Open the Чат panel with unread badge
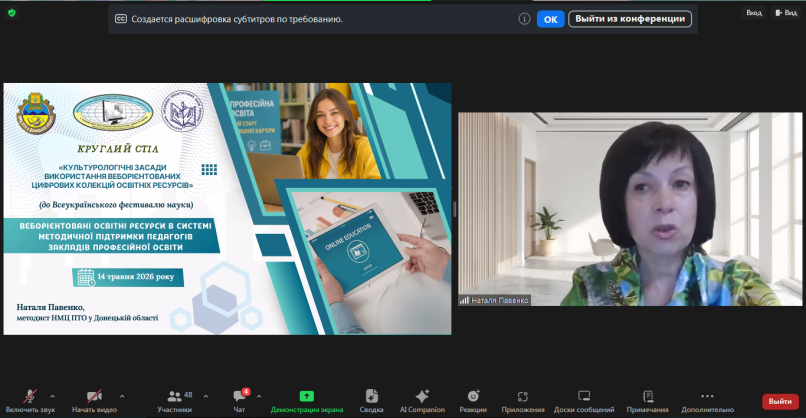The image size is (806, 418). tap(240, 396)
